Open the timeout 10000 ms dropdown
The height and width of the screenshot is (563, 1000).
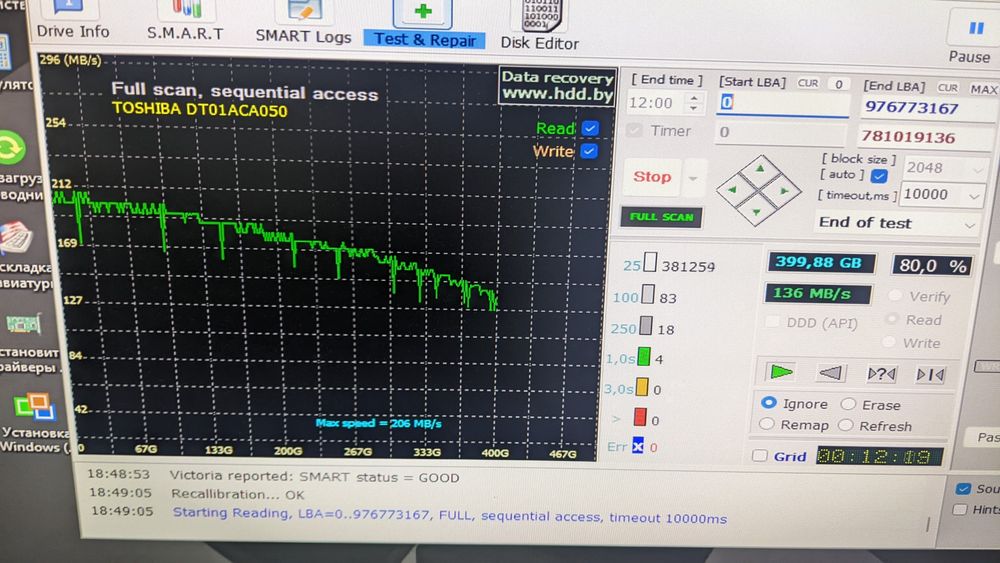pyautogui.click(x=941, y=194)
